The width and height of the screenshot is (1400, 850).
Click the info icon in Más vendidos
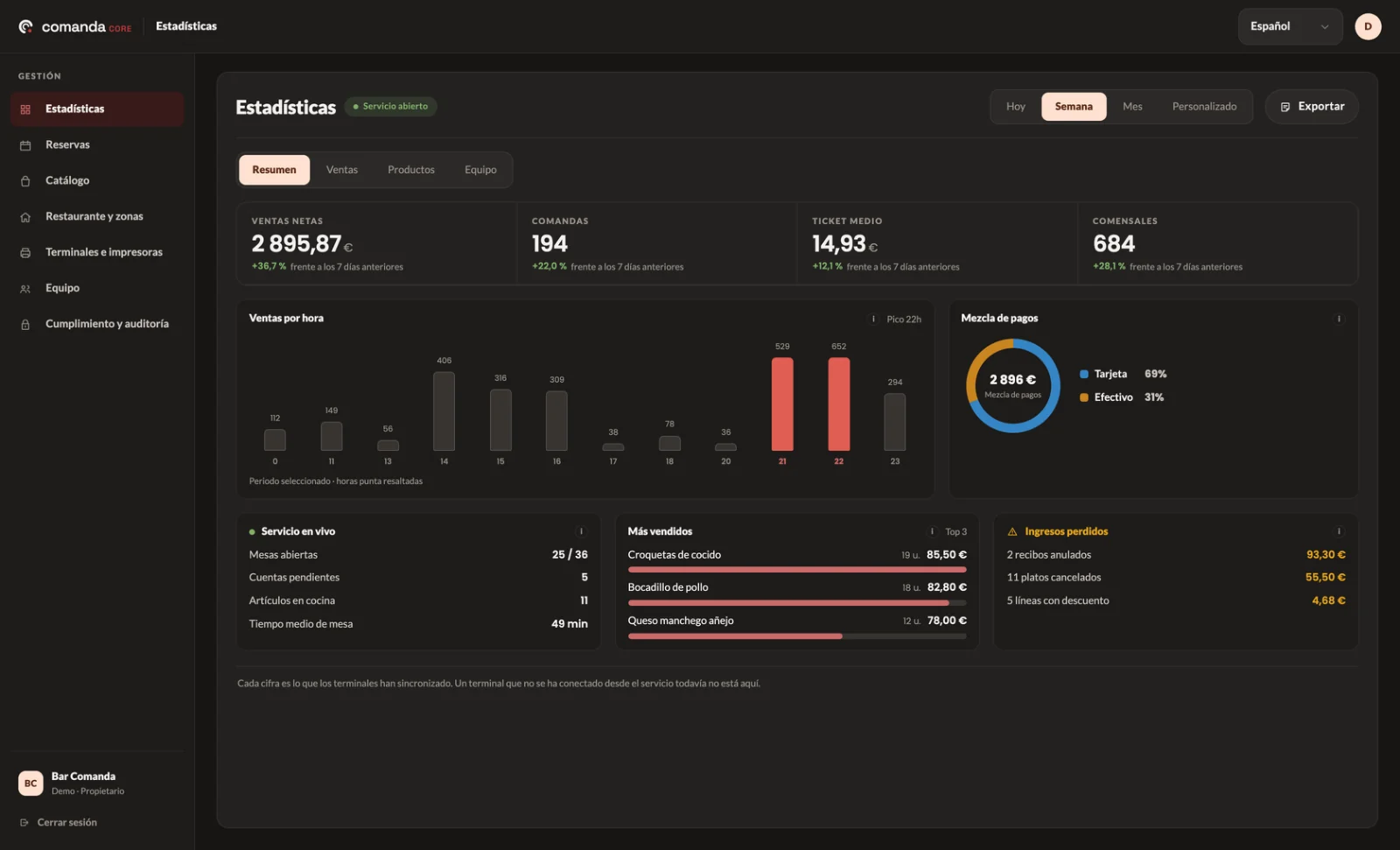coord(932,531)
